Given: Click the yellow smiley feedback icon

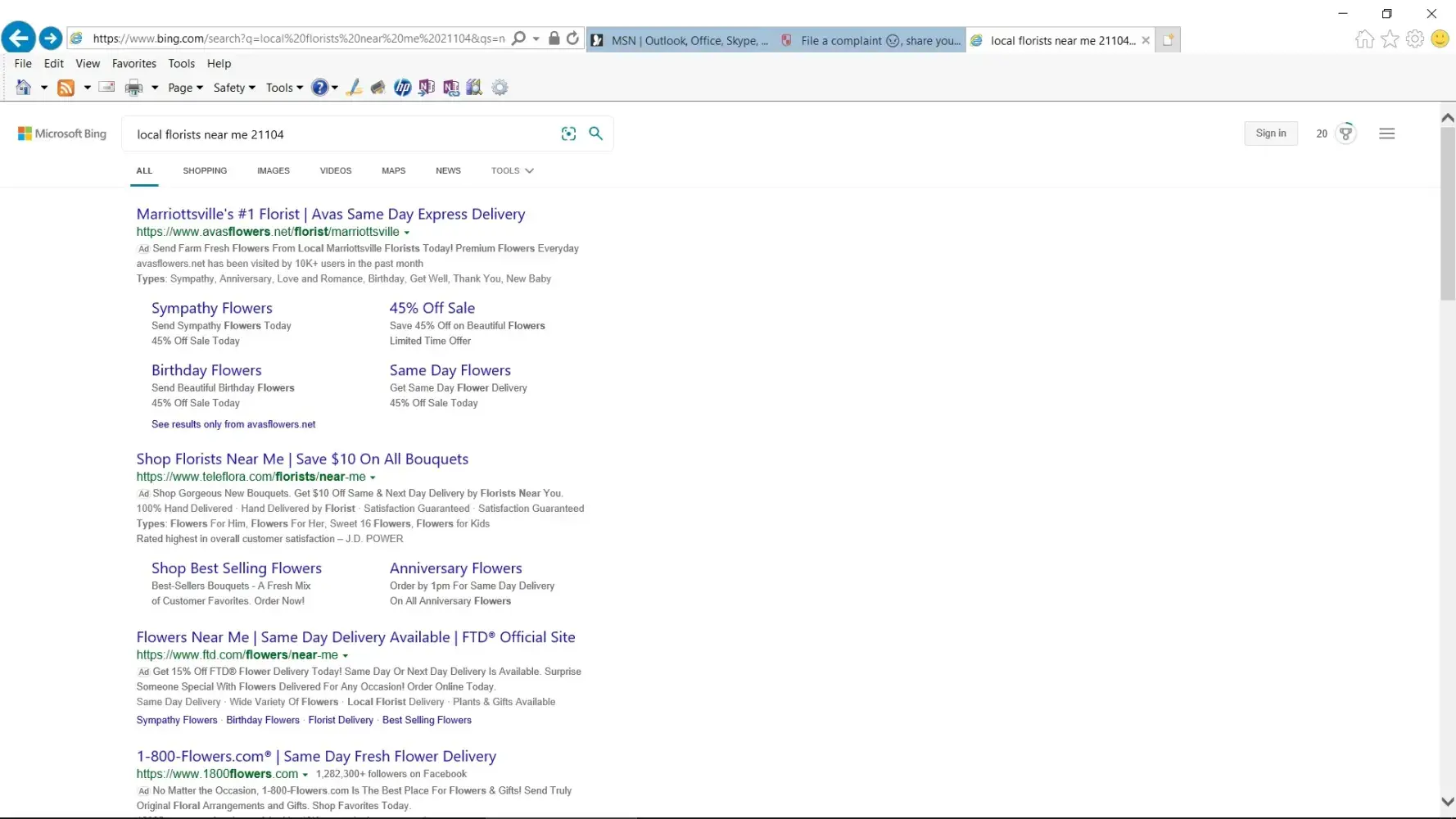Looking at the screenshot, I should click(1440, 39).
